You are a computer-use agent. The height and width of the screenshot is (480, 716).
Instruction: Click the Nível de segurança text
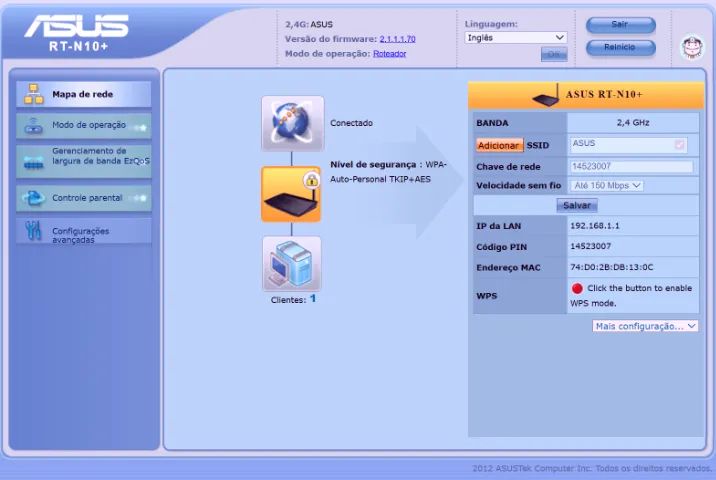pyautogui.click(x=373, y=164)
